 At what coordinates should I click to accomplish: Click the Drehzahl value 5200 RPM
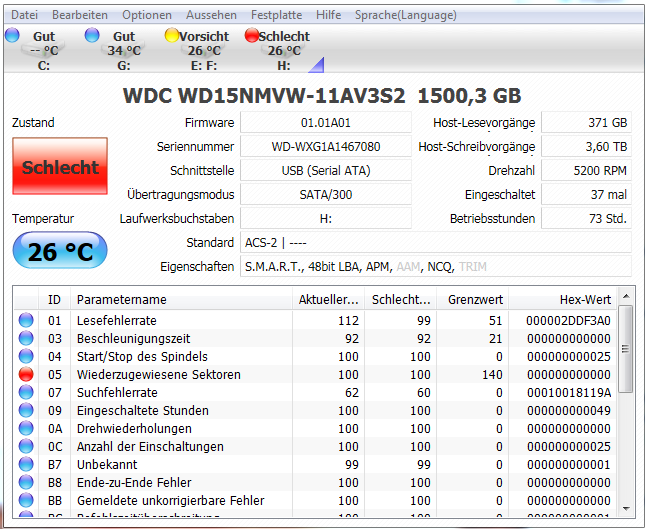(586, 170)
